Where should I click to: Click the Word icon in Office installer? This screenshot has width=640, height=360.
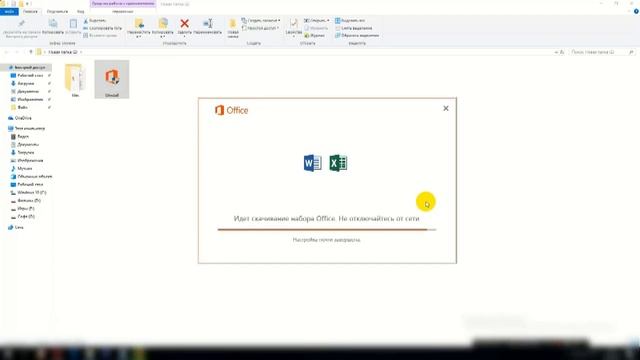tap(313, 163)
